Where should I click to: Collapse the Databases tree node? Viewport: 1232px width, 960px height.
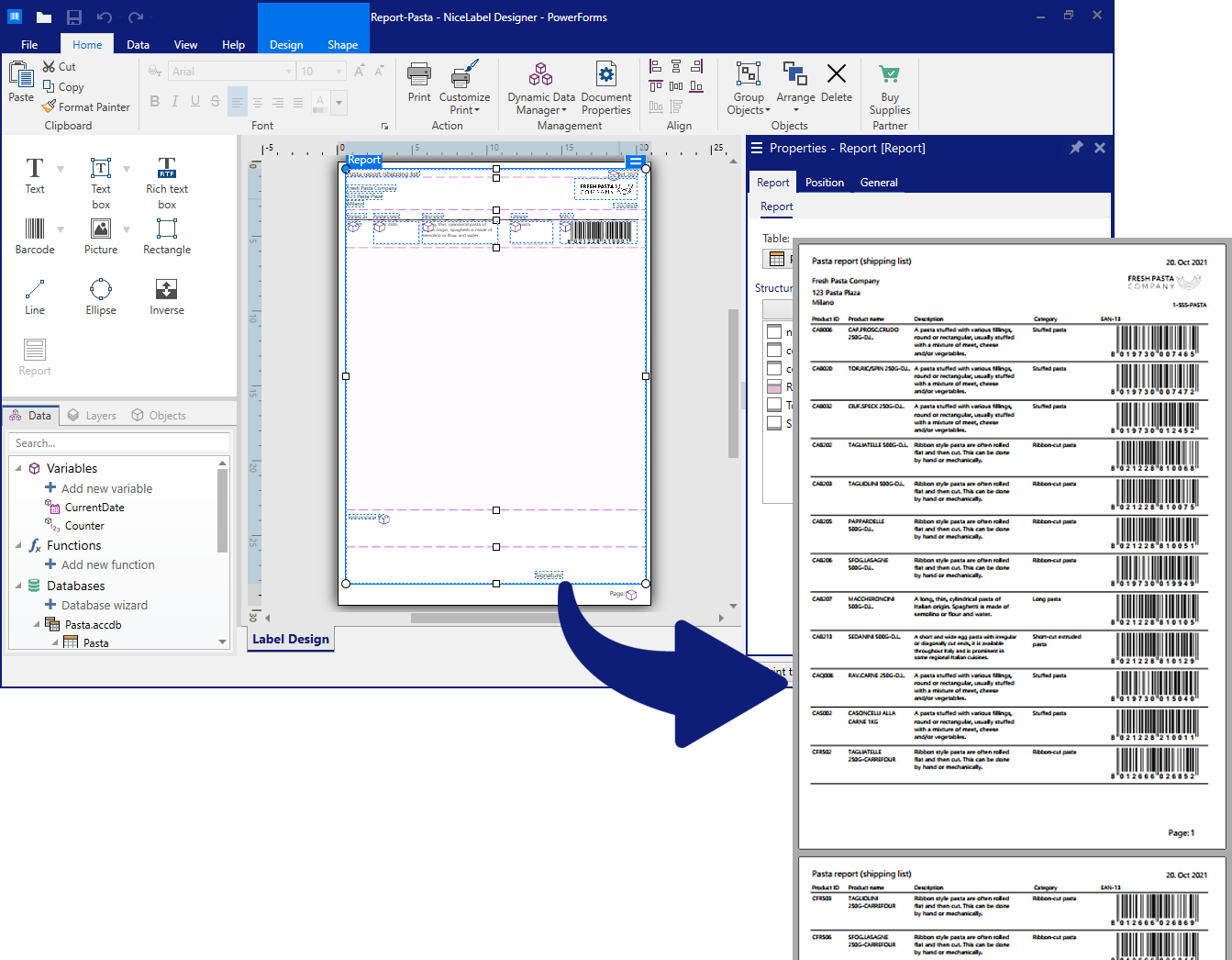(x=18, y=586)
